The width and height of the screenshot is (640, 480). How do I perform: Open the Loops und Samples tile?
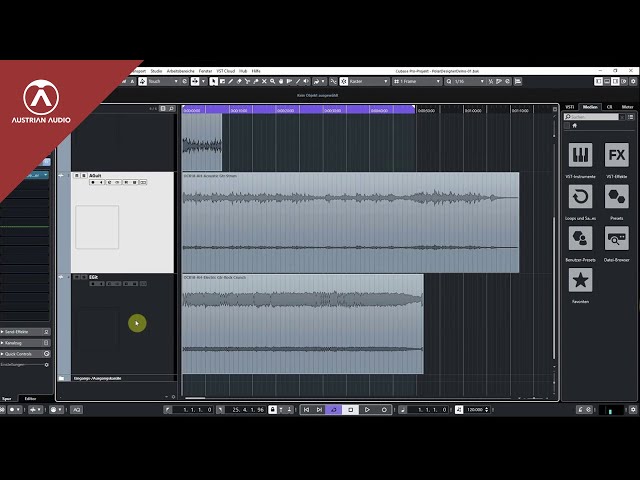pyautogui.click(x=580, y=196)
